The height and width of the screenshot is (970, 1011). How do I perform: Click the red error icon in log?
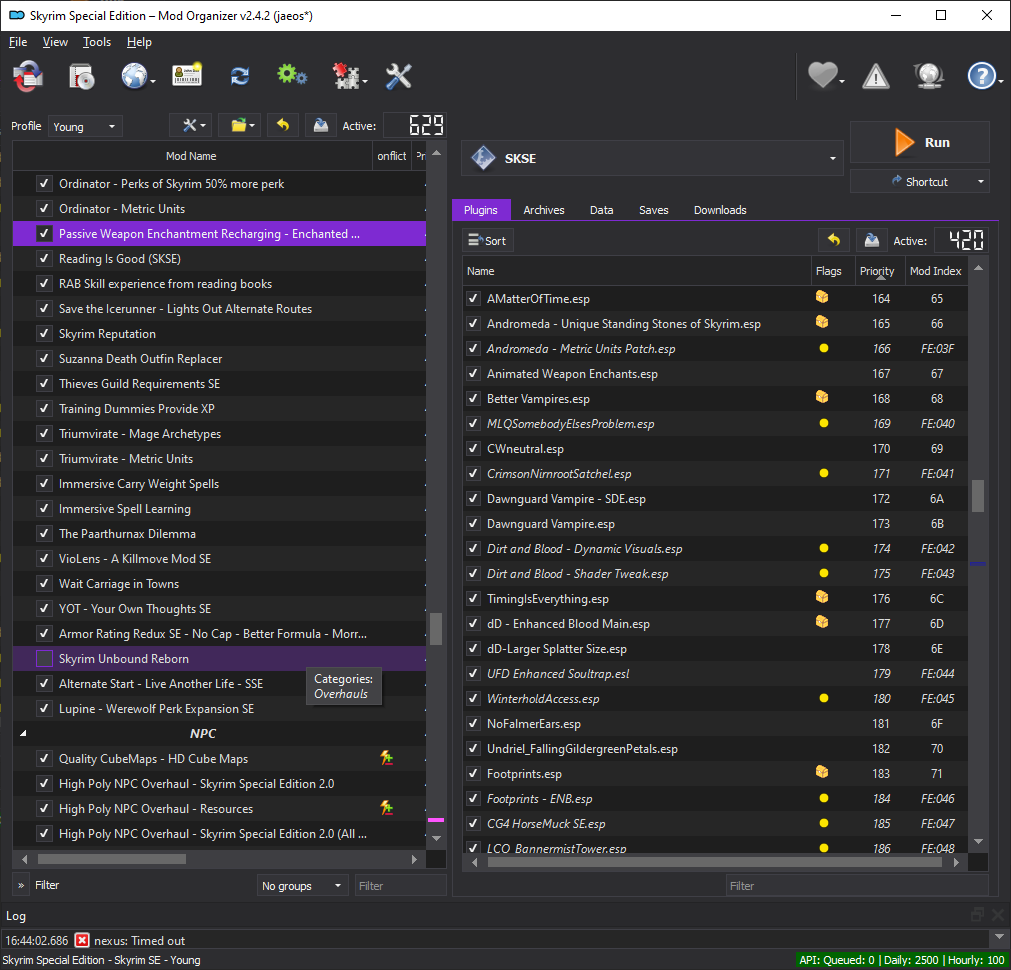pos(82,940)
